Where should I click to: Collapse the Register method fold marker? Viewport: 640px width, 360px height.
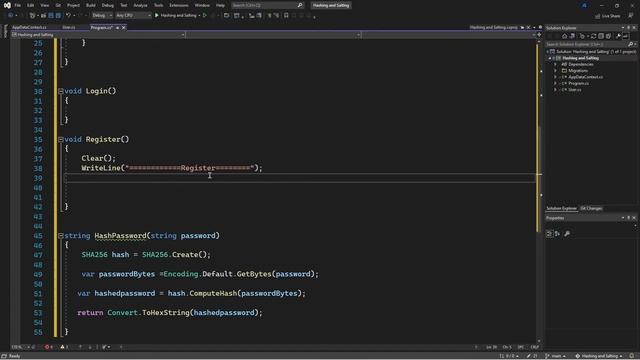click(x=61, y=140)
